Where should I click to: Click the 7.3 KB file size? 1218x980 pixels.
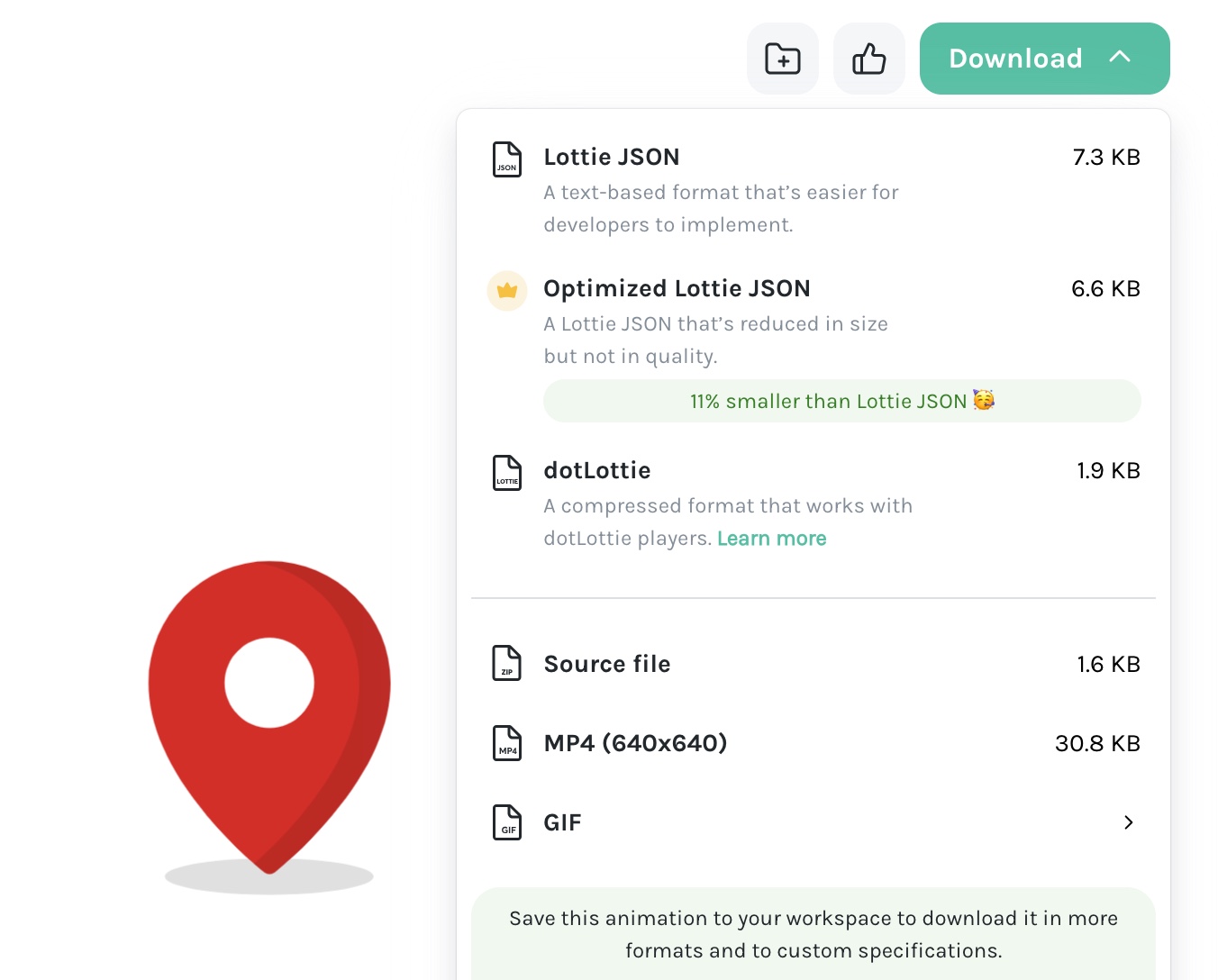[x=1106, y=157]
